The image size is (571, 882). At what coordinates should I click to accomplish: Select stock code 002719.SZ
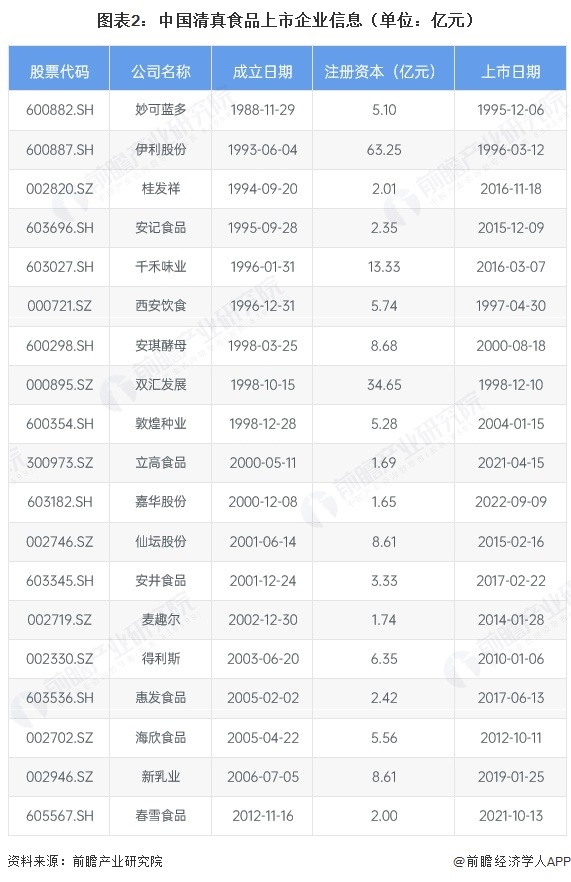[60, 620]
